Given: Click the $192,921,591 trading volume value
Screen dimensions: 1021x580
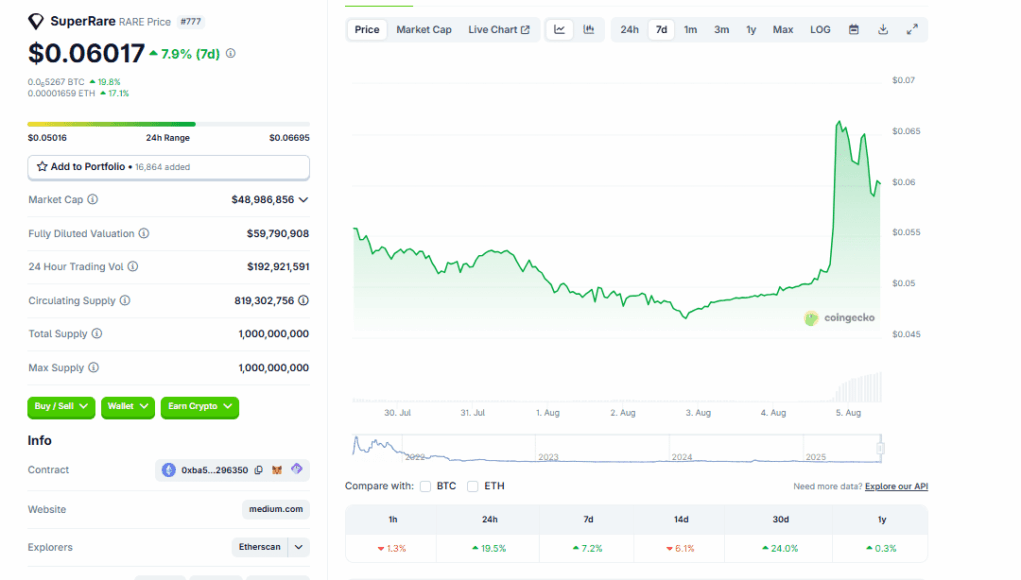Looking at the screenshot, I should [278, 266].
